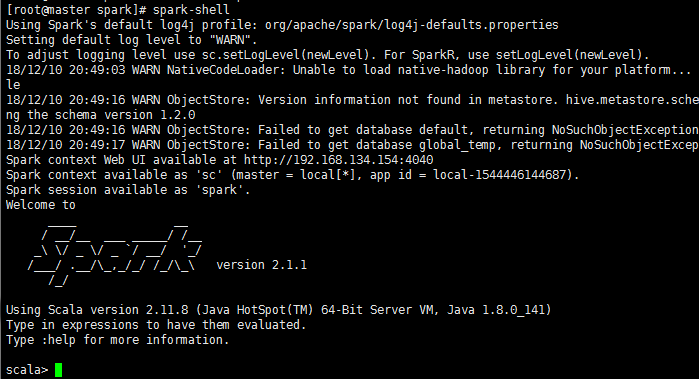Click the 'local[*]' master setting text
This screenshot has width=699, height=379.
328,175
